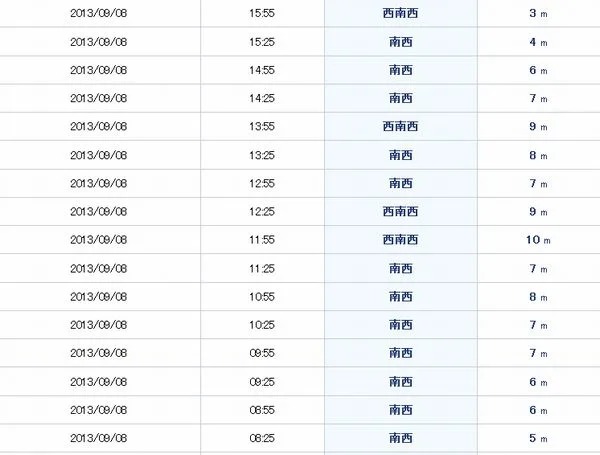Select the 西南西 direction at 13:55
The width and height of the screenshot is (600, 455).
[x=400, y=126]
